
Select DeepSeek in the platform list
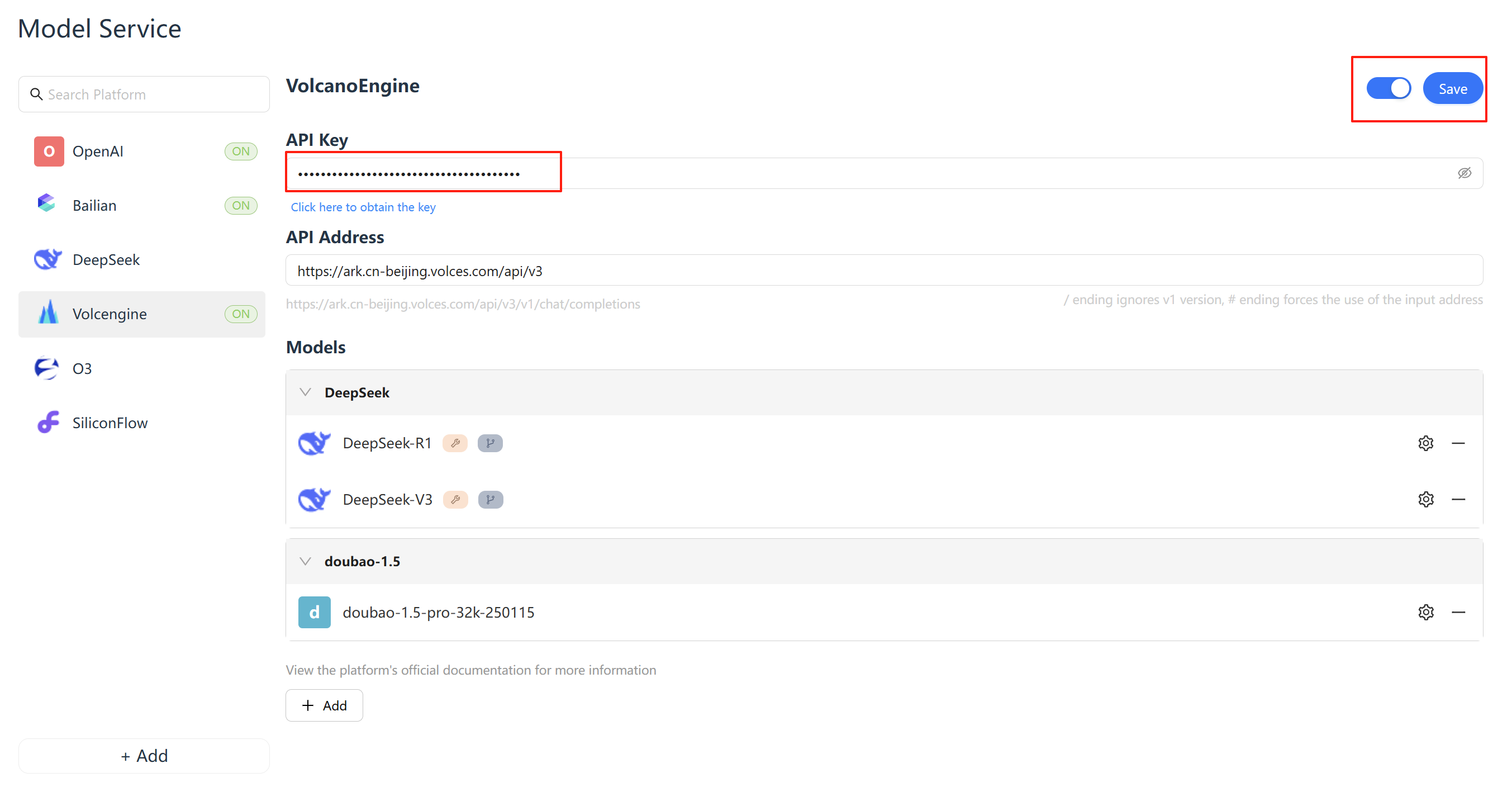[142, 259]
